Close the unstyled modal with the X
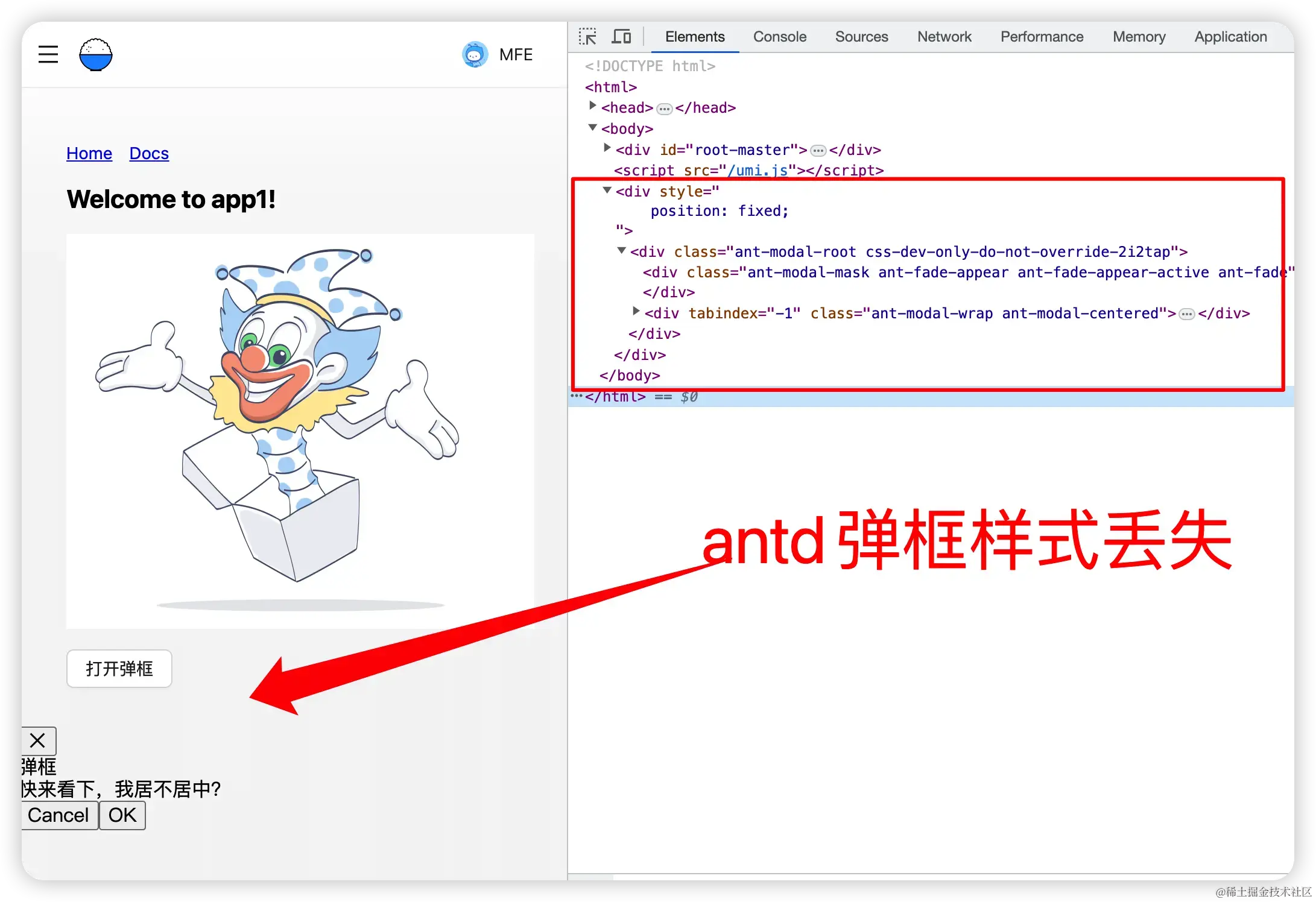The image size is (1316, 902). point(38,740)
